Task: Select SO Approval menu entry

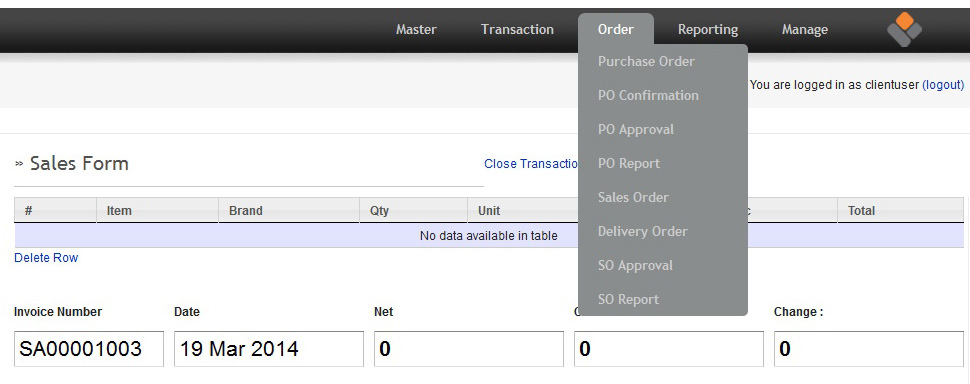Action: tap(635, 265)
